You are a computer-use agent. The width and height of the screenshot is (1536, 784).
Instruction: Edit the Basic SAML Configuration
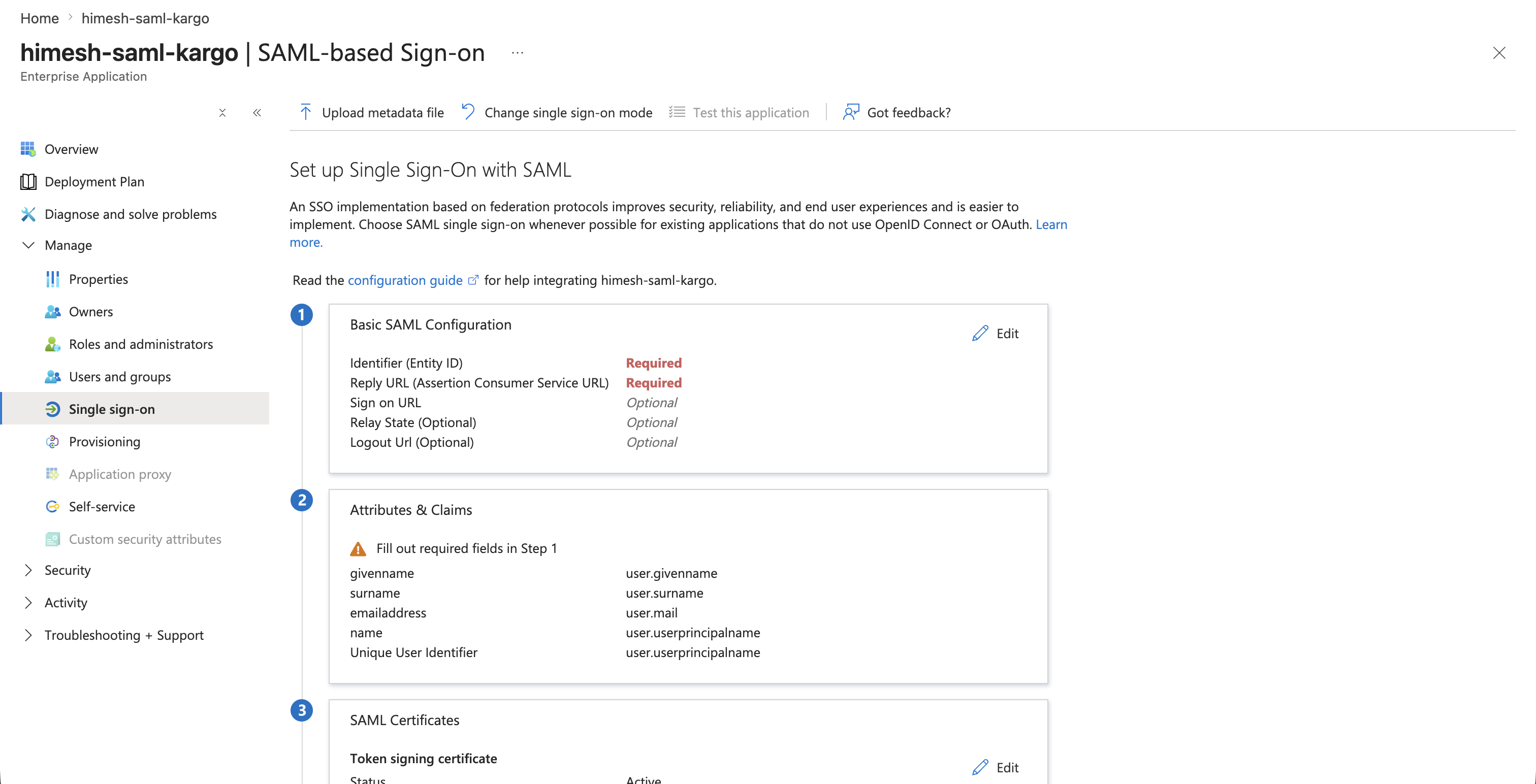tap(996, 333)
